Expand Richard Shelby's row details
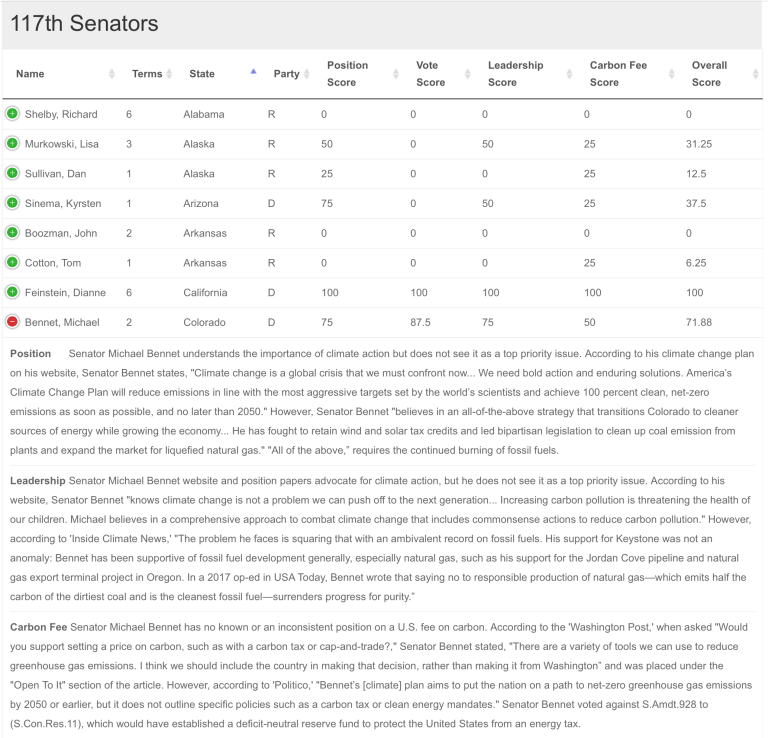 [x=12, y=114]
